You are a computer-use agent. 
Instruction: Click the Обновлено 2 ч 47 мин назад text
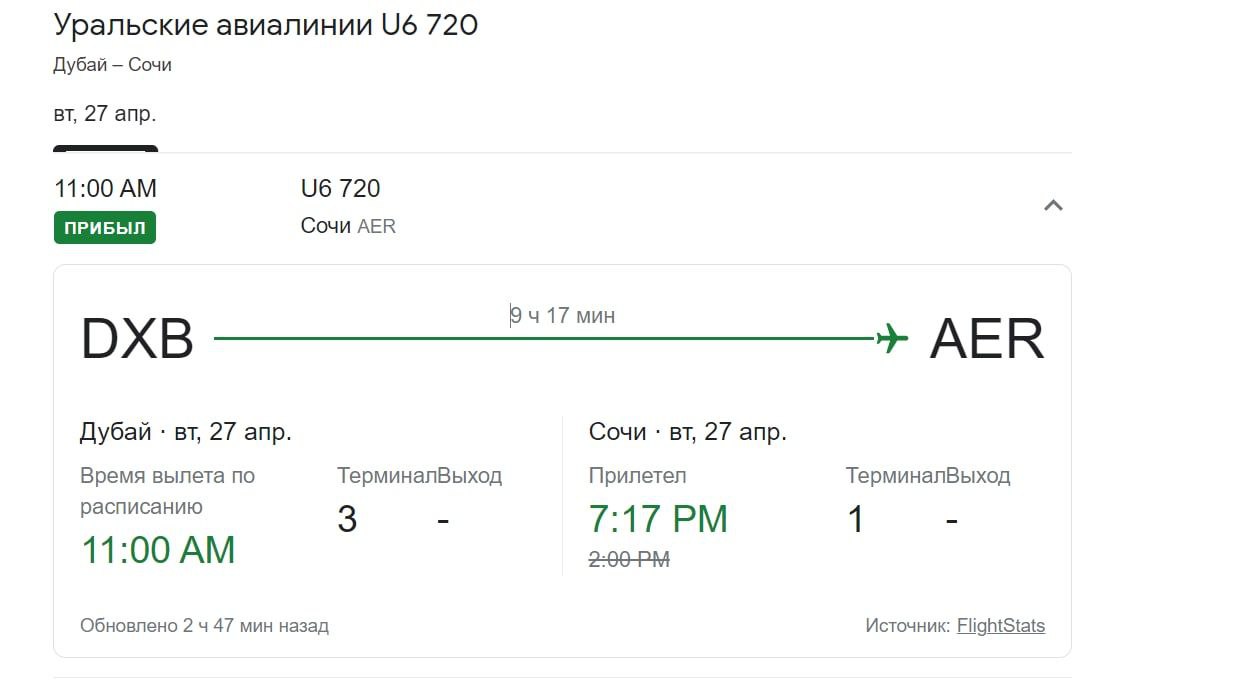[204, 626]
